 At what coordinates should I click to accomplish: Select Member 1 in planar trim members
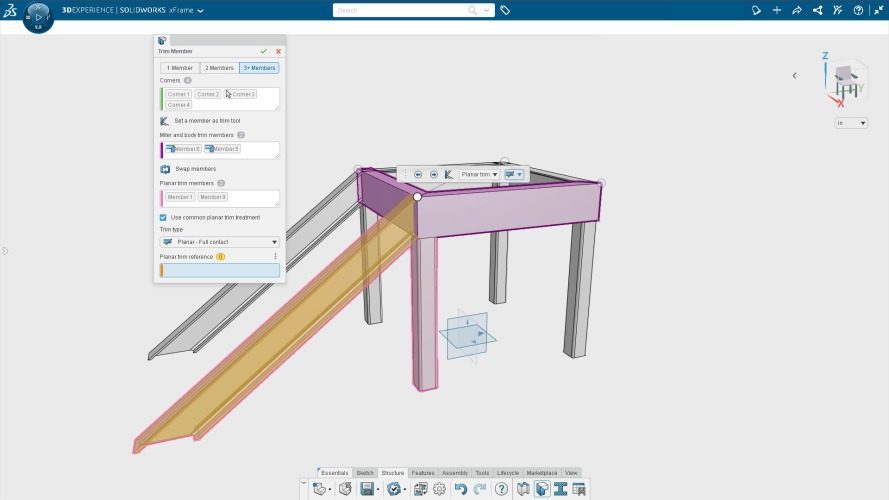(180, 197)
